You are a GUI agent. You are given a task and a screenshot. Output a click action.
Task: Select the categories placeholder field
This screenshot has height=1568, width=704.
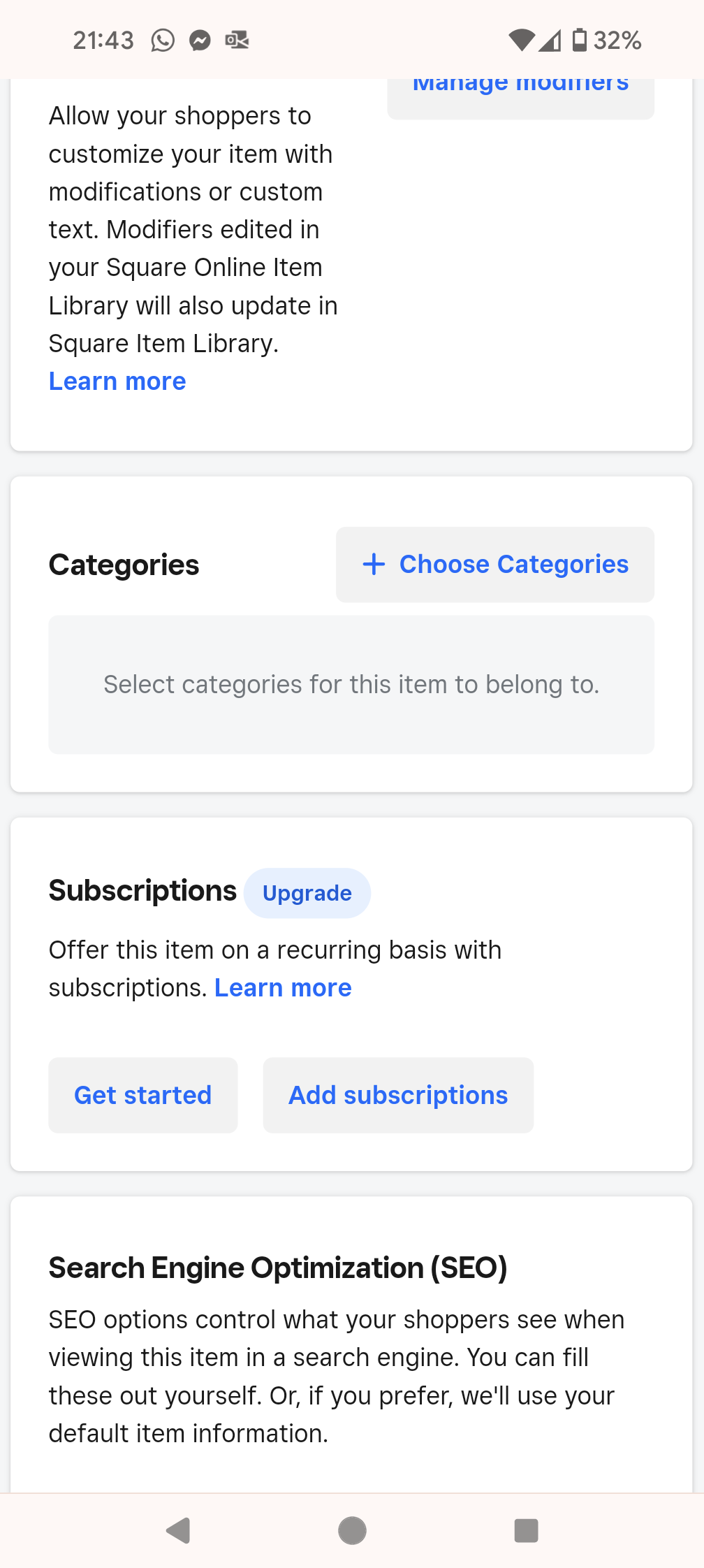pyautogui.click(x=351, y=684)
